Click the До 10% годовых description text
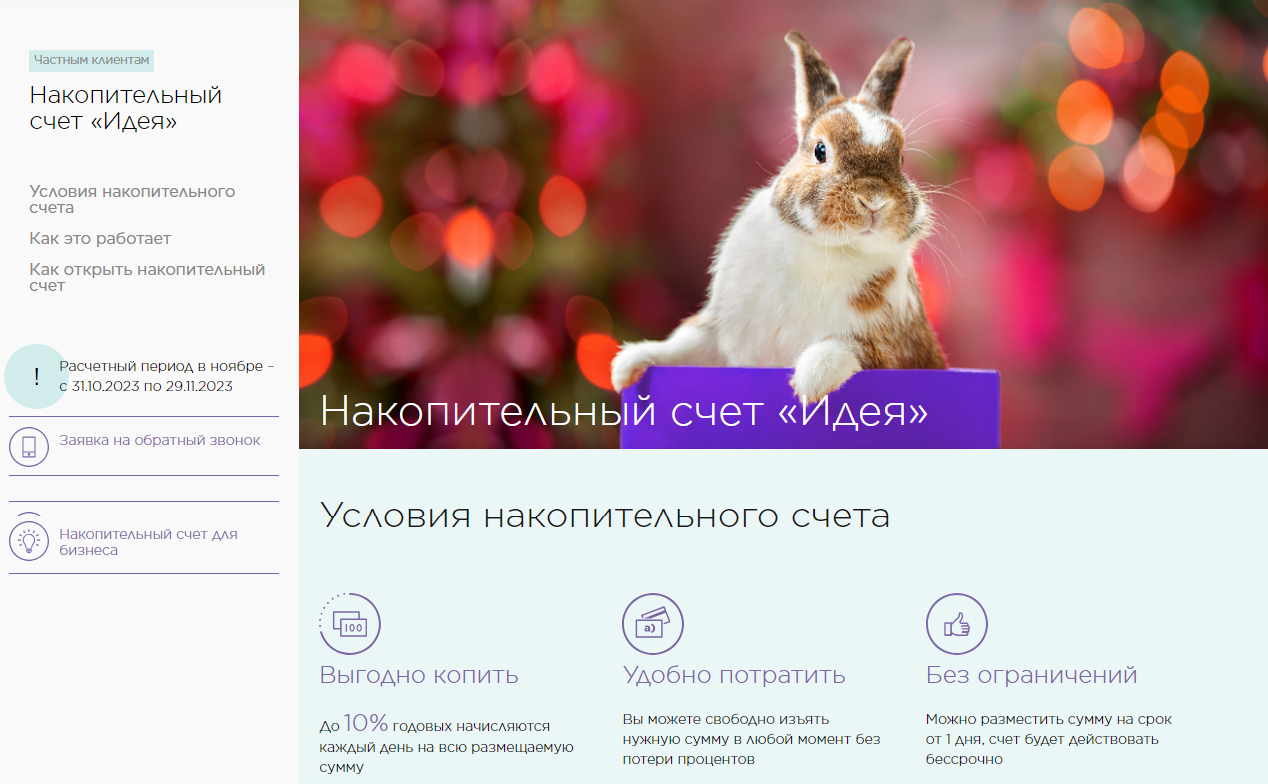The width and height of the screenshot is (1268, 784). tap(446, 744)
